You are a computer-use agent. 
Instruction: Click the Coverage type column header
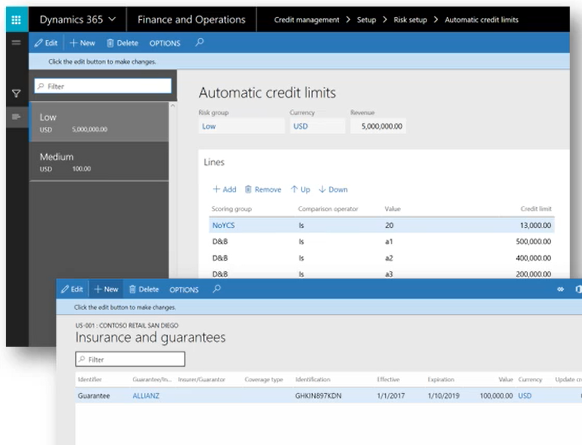coord(264,379)
